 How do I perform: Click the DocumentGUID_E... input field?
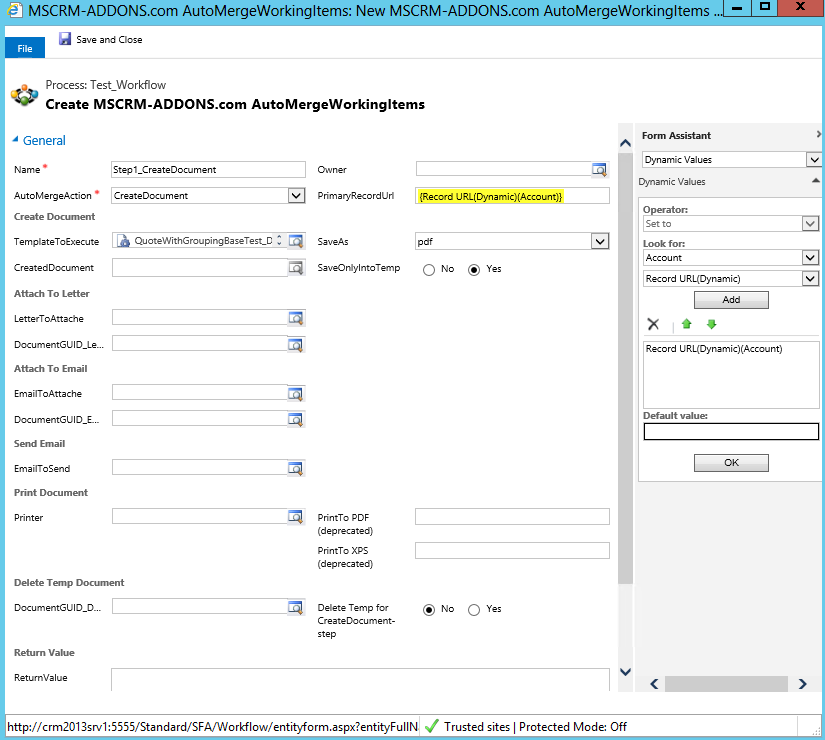click(200, 419)
